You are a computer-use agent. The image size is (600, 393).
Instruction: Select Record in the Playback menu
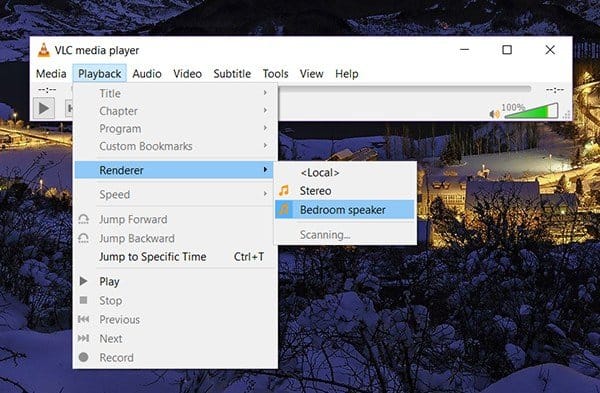click(175, 358)
